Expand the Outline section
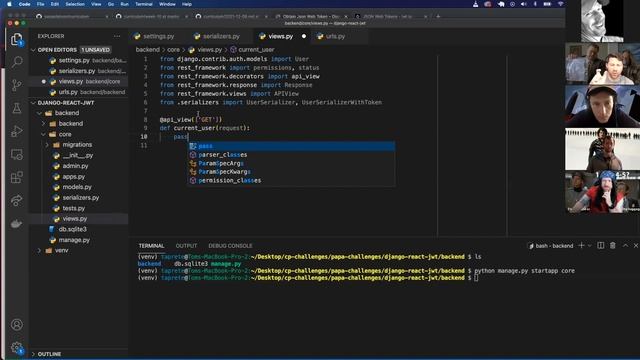The width and height of the screenshot is (640, 360). tap(33, 354)
